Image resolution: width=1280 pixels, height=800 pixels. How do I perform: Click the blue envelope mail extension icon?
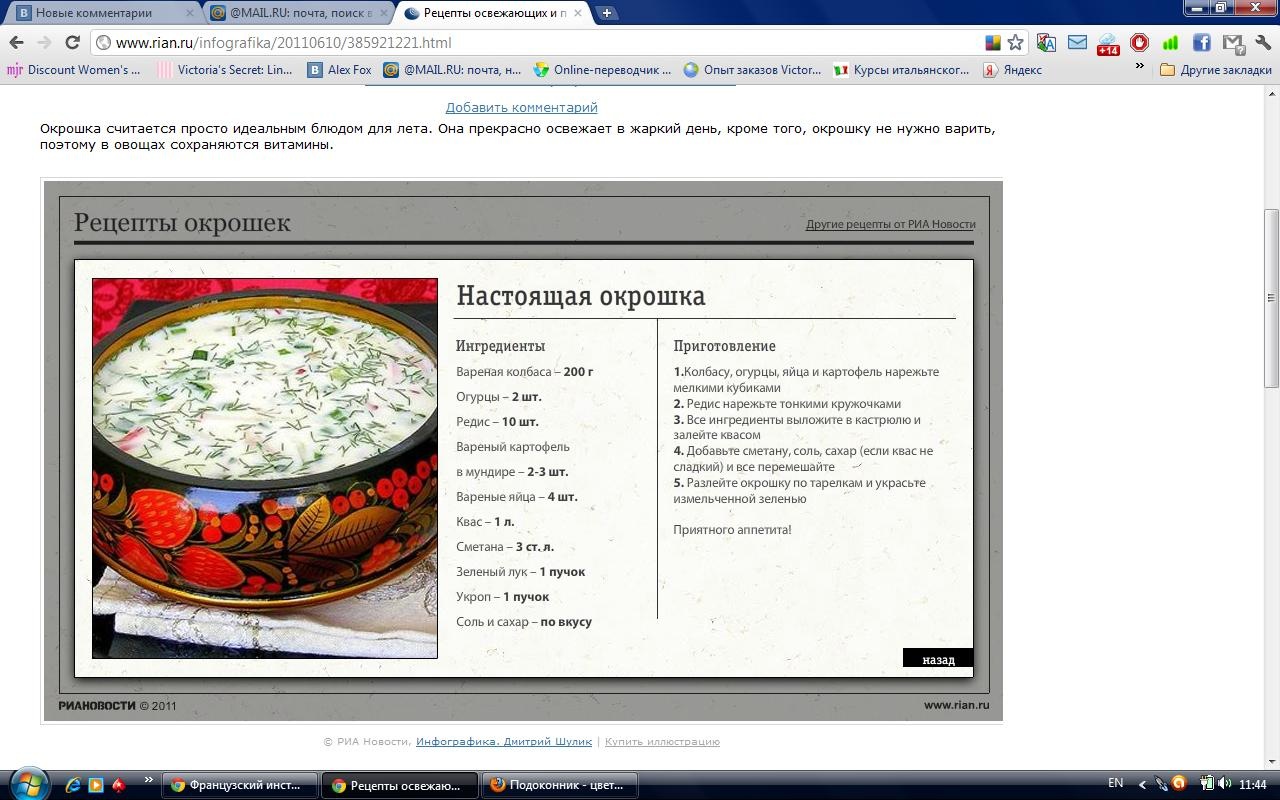coord(1077,43)
